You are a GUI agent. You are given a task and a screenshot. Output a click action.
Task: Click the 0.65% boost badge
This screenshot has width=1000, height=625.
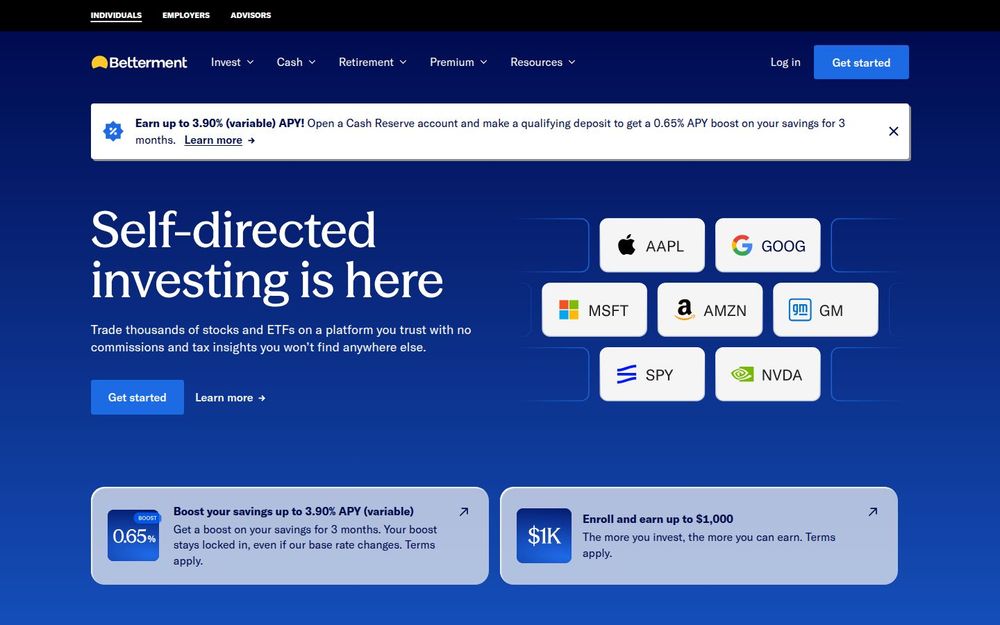pos(133,536)
